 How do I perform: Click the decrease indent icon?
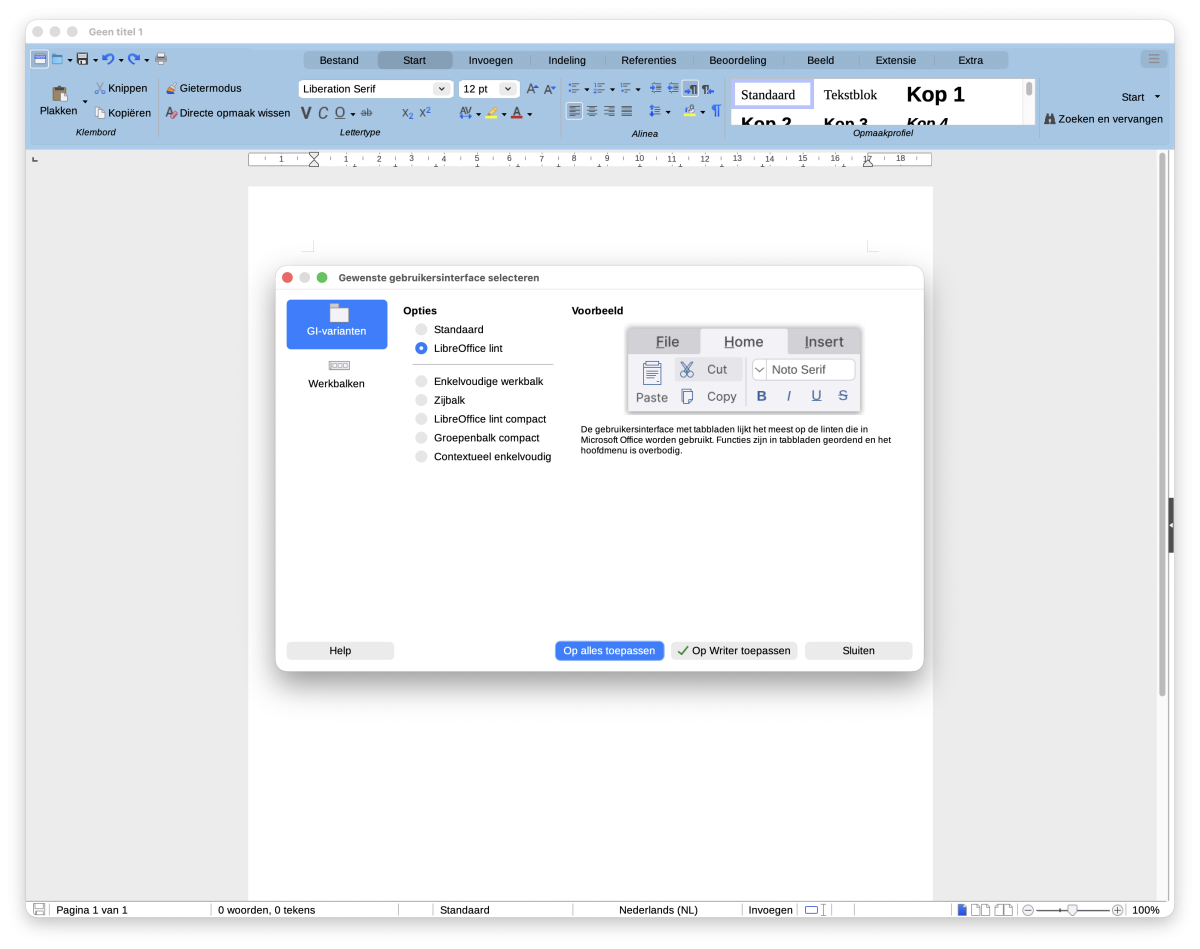click(x=673, y=88)
